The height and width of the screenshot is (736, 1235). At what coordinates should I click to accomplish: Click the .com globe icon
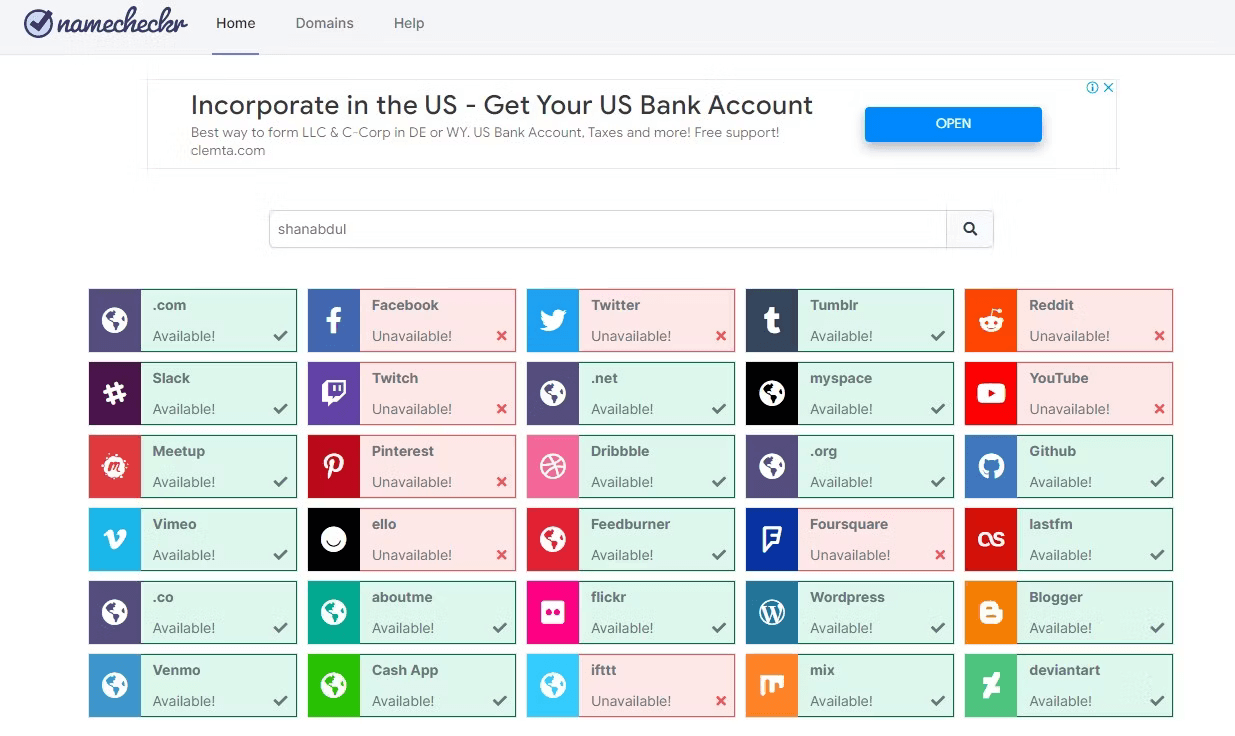pyautogui.click(x=115, y=321)
